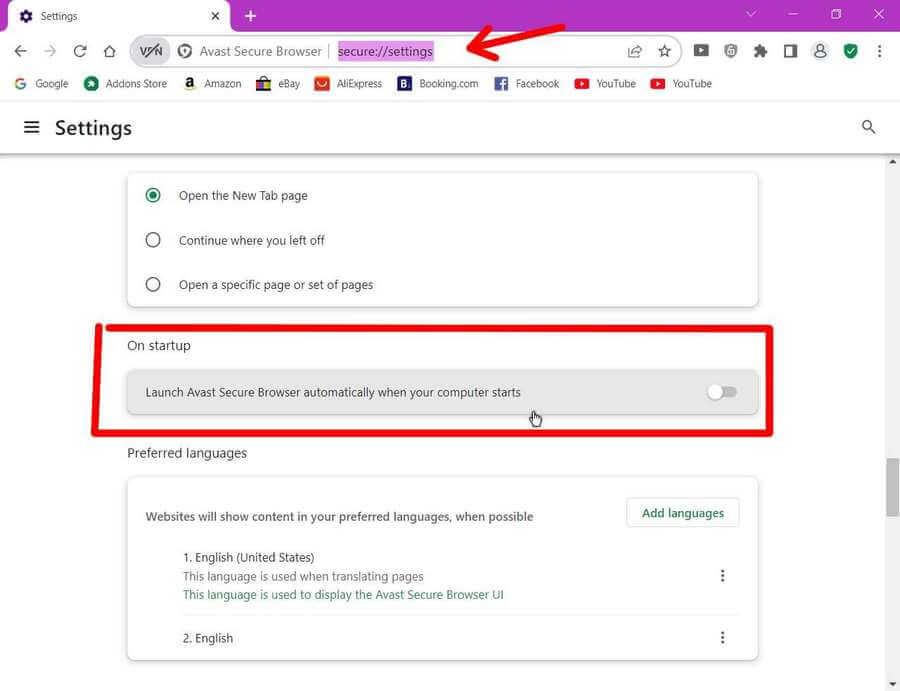
Task: Bookmark this page with the star icon
Action: pyautogui.click(x=664, y=51)
